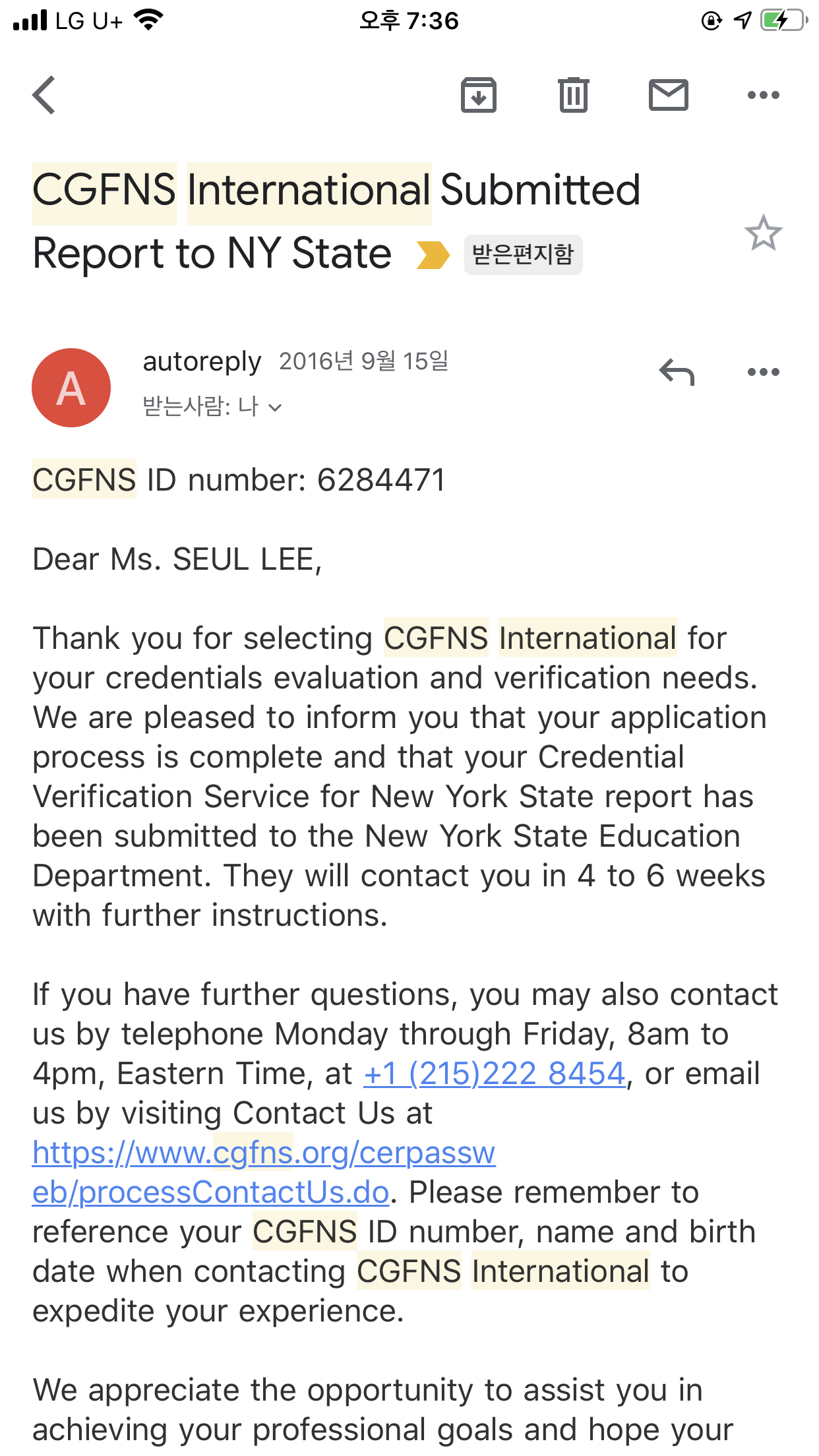Follow the eb/processContactUs.do link portion
This screenshot has width=819, height=1456.
coord(211,1192)
